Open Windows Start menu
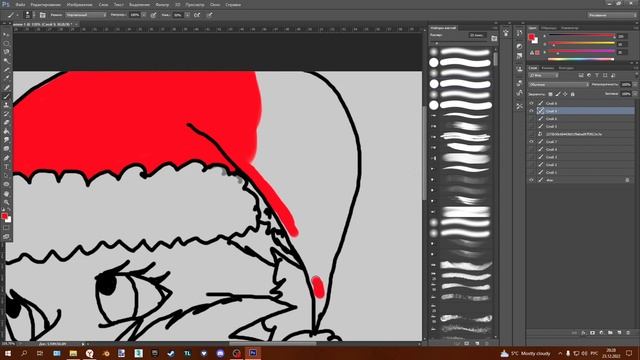 coord(7,353)
